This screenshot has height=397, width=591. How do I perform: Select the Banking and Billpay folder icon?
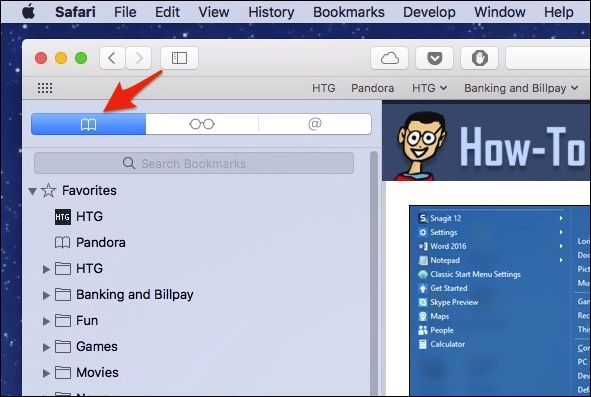(63, 294)
